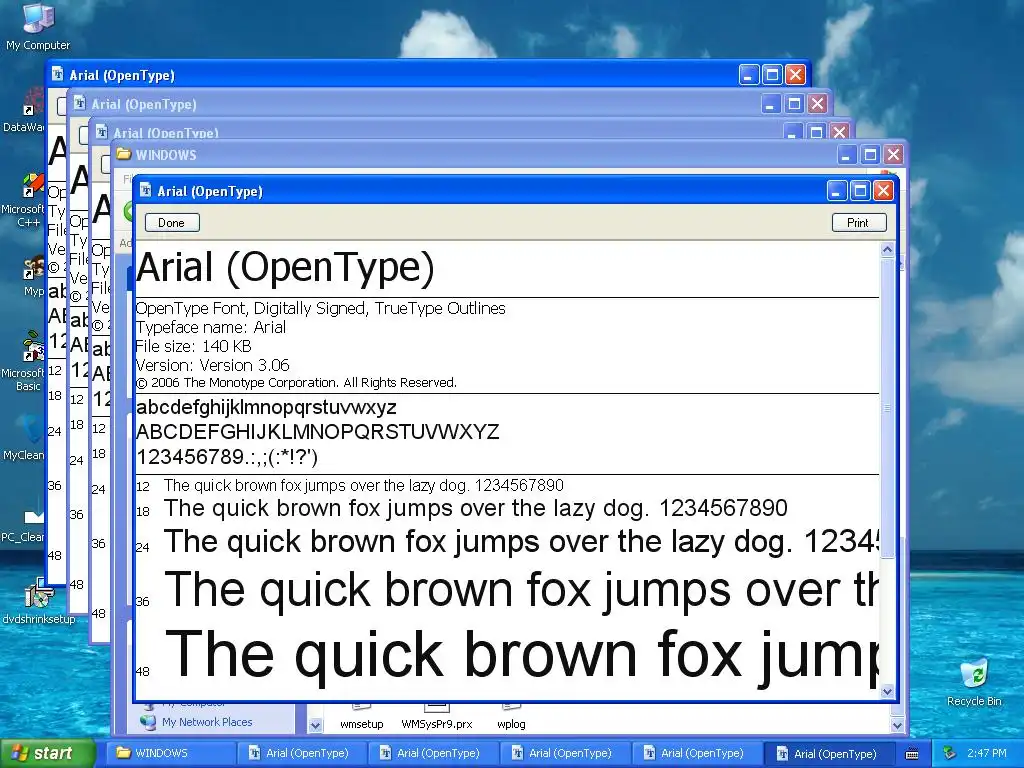Select the WMSysPr9.prx file in WINDOWS folder
The height and width of the screenshot is (768, 1024).
pos(436,717)
